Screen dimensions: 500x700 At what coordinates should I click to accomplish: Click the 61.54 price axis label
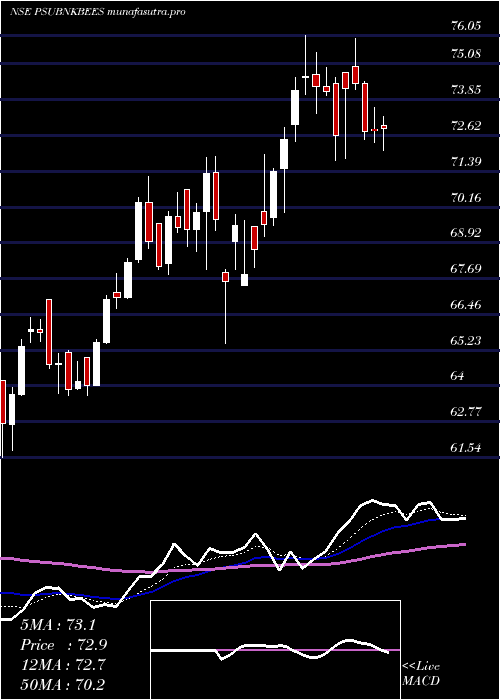(466, 447)
